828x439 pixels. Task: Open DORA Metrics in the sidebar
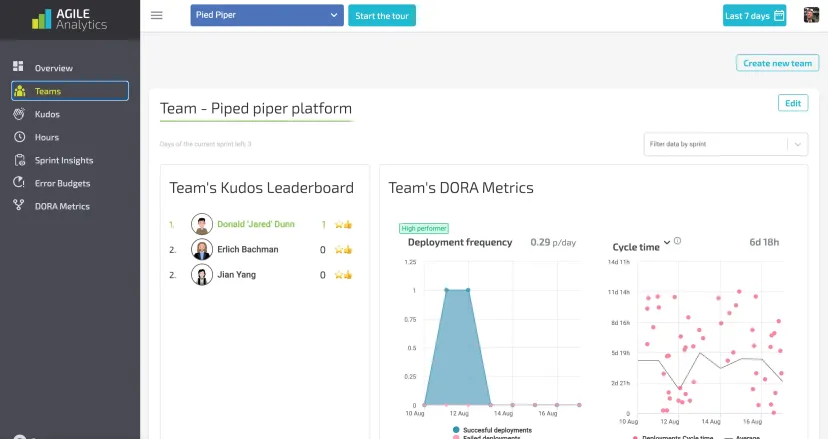[x=70, y=207]
